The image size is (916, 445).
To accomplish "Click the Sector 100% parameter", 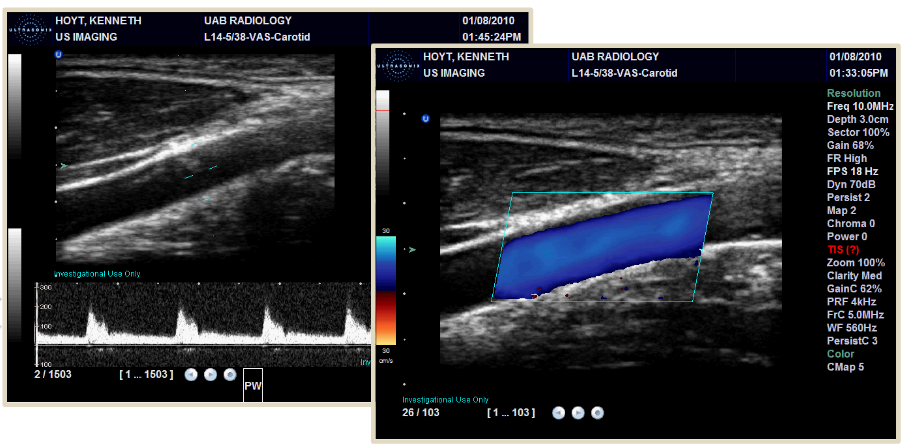I will (858, 133).
